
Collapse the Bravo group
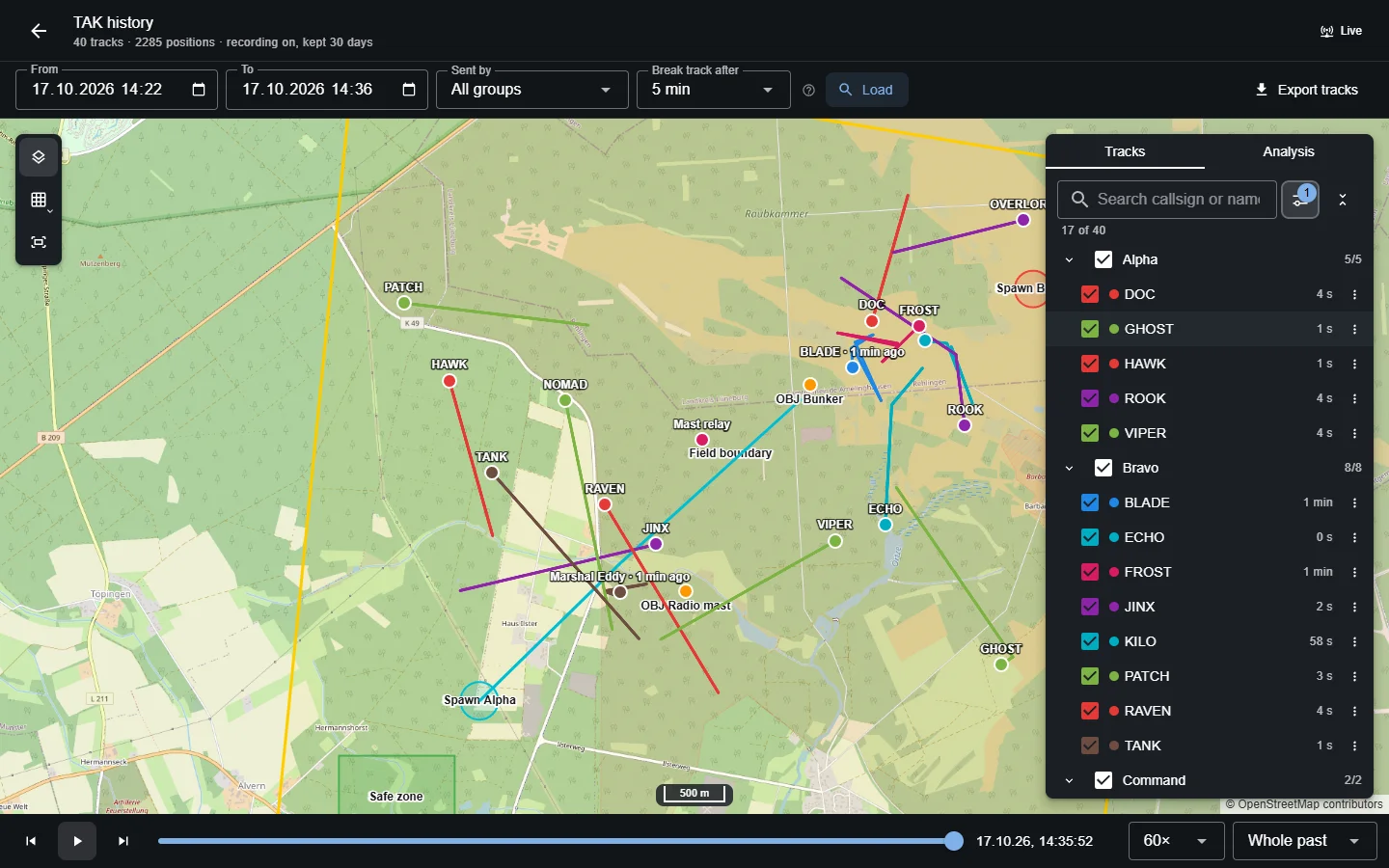point(1069,468)
